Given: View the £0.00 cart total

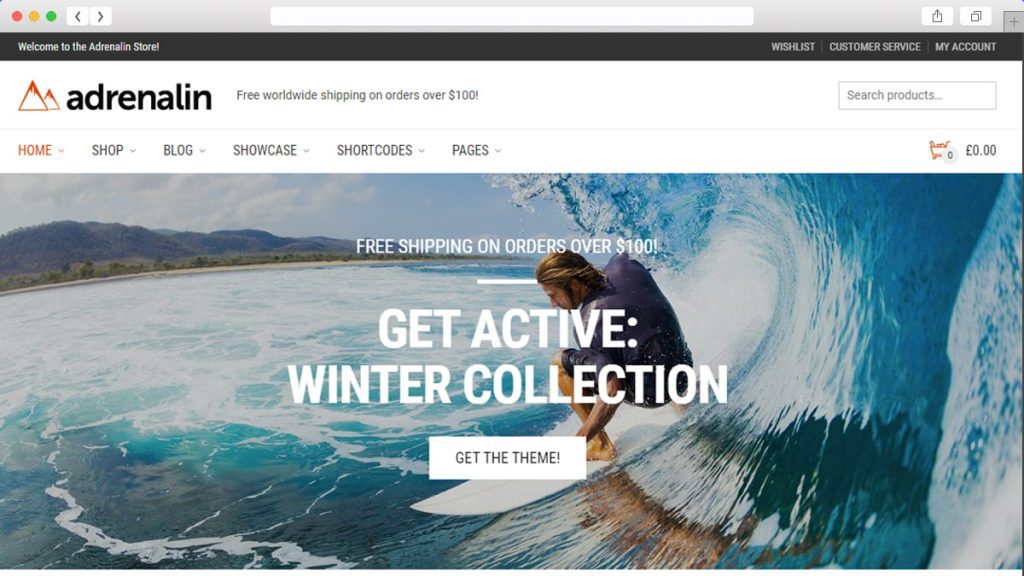Looking at the screenshot, I should (980, 150).
